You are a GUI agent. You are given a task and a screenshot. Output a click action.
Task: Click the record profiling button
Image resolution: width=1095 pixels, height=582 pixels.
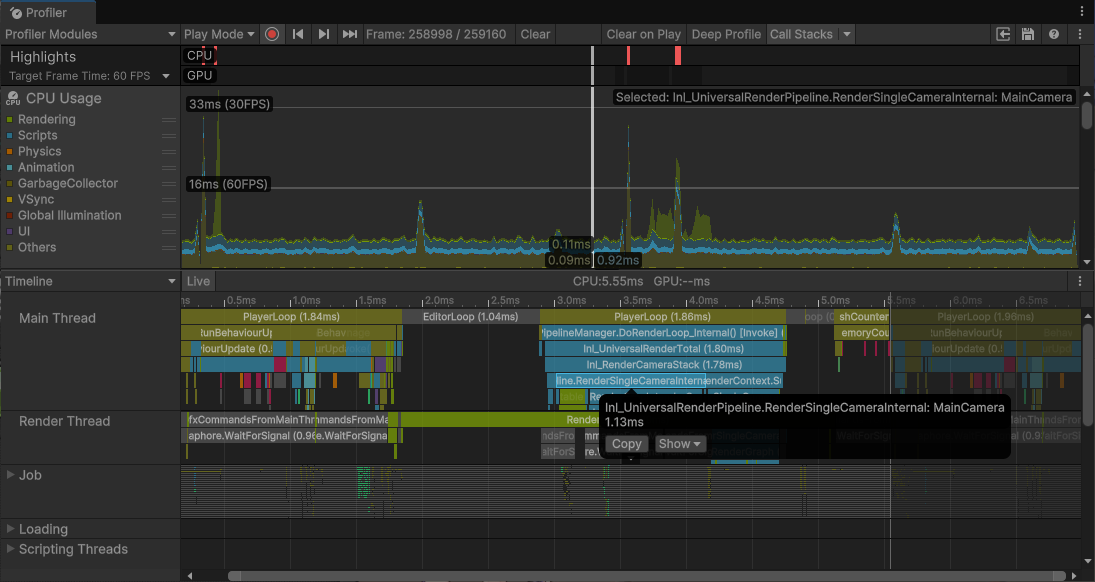click(x=272, y=34)
